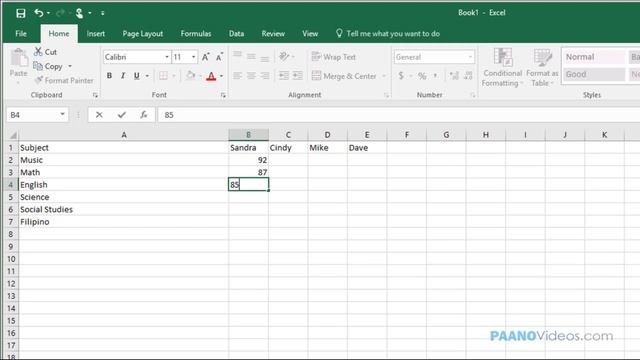Expand the Copy dropdown arrow

(70, 66)
